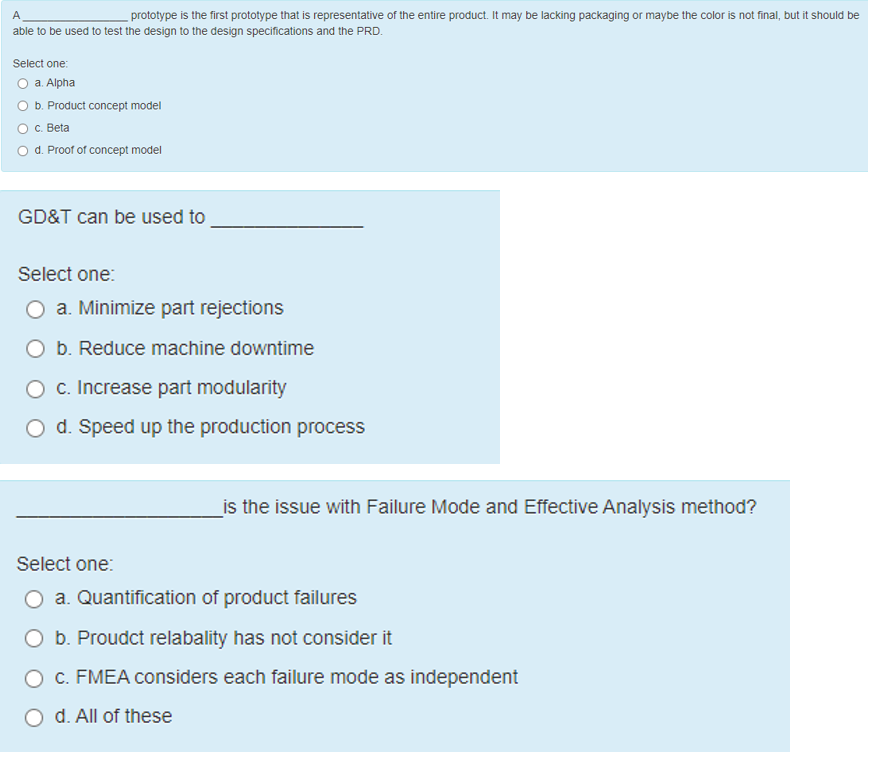Select radio option "b. Product concept model"
The width and height of the screenshot is (872, 762).
point(22,105)
